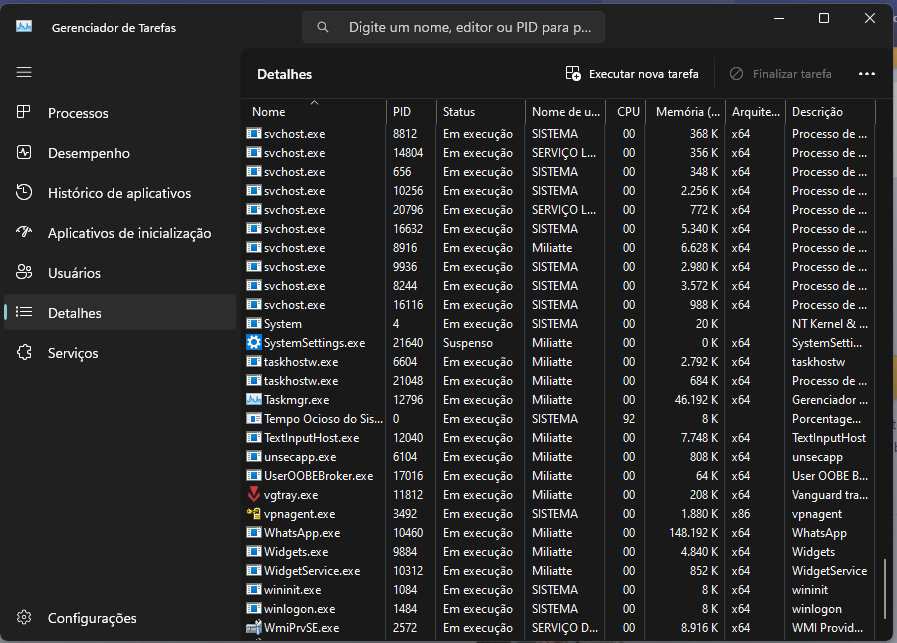Click the Configurações gear icon

[x=24, y=618]
